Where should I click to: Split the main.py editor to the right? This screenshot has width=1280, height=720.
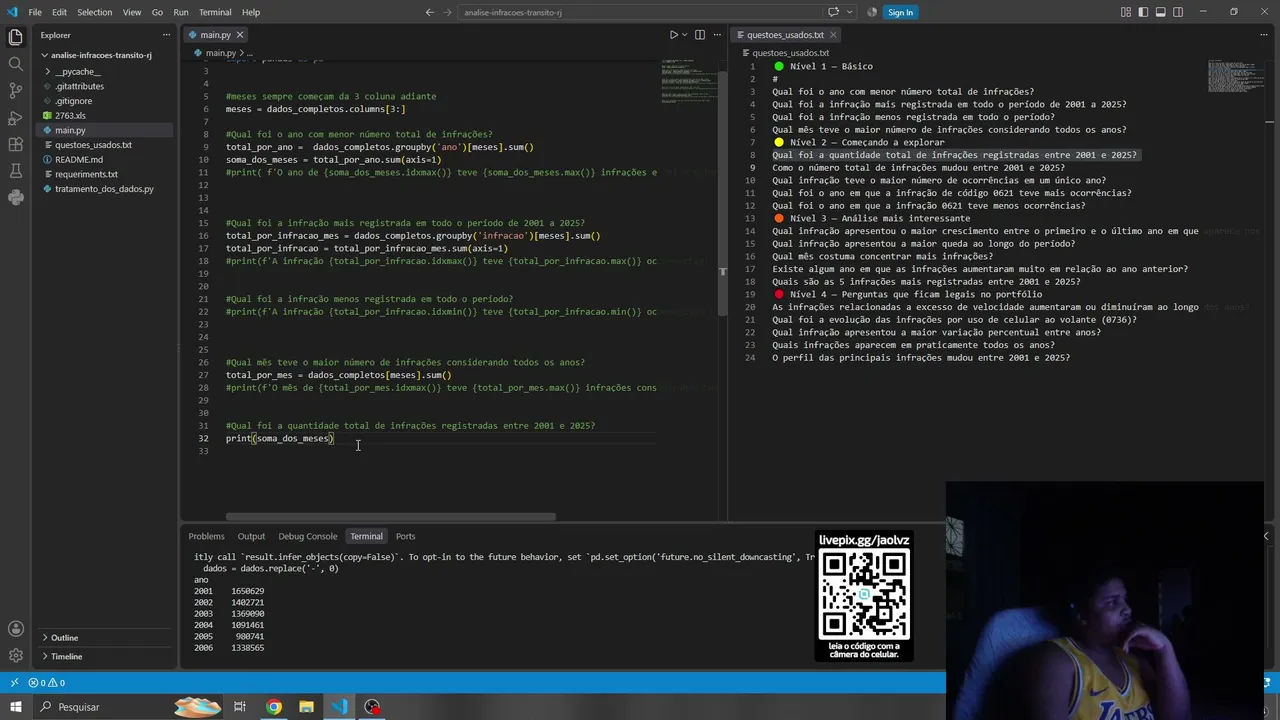tap(700, 35)
